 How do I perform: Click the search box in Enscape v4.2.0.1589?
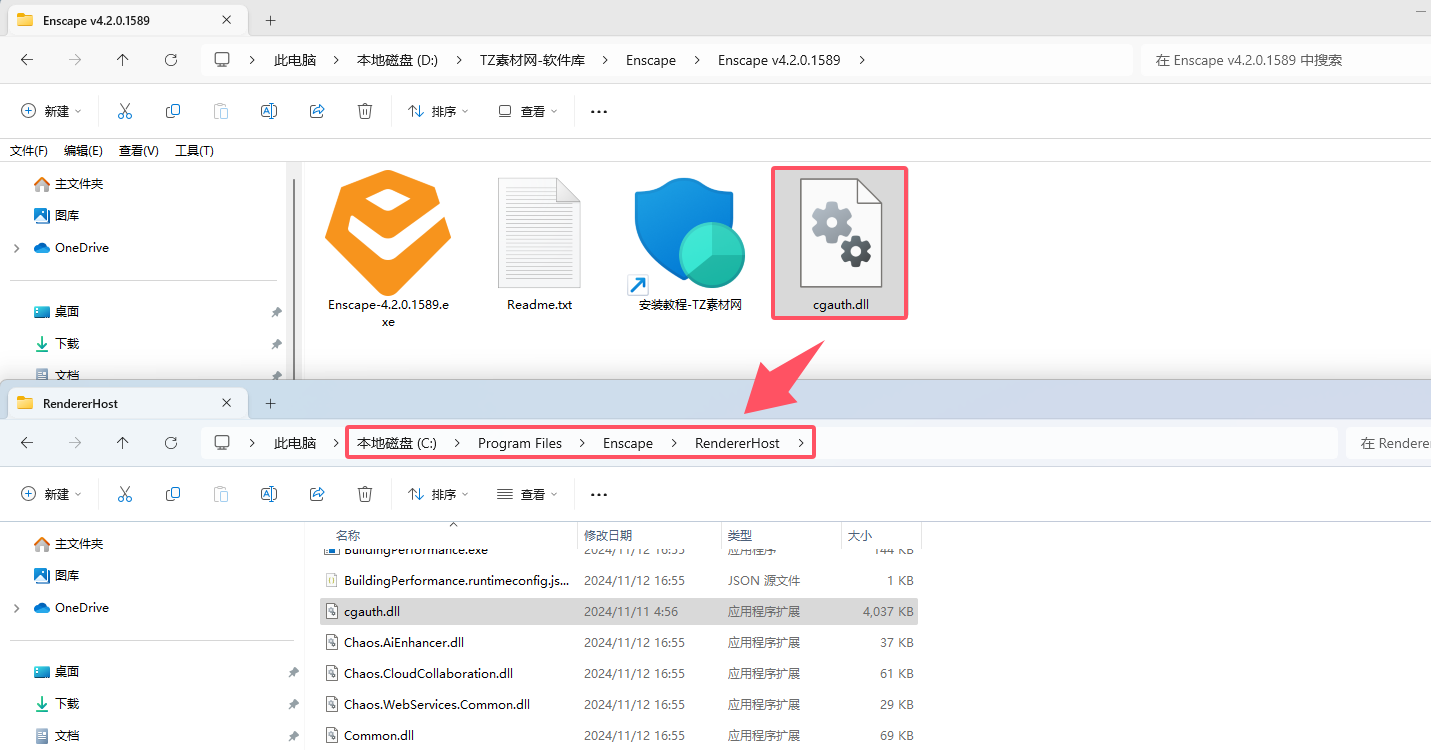1286,60
